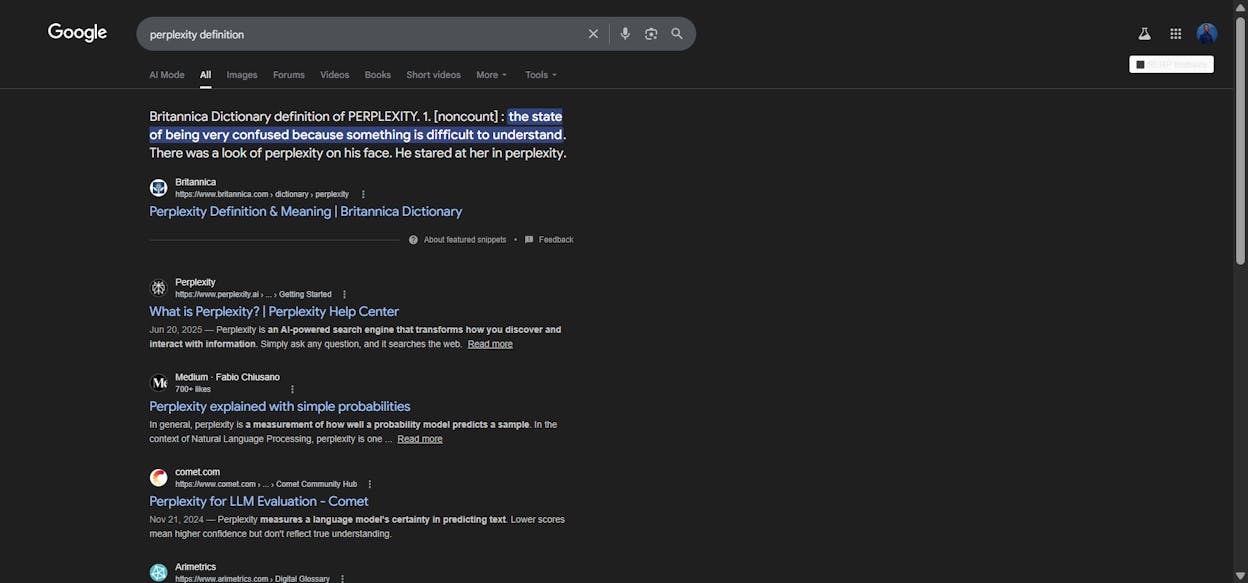Click the Medium · Fabio Chiusano source name
This screenshot has height=583, width=1248.
click(227, 377)
